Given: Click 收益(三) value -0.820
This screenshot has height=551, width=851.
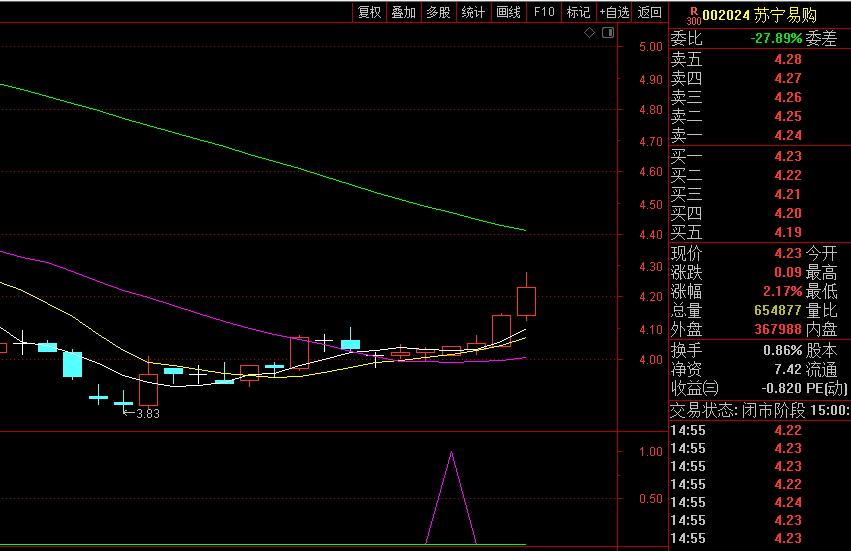Looking at the screenshot, I should [x=782, y=388].
